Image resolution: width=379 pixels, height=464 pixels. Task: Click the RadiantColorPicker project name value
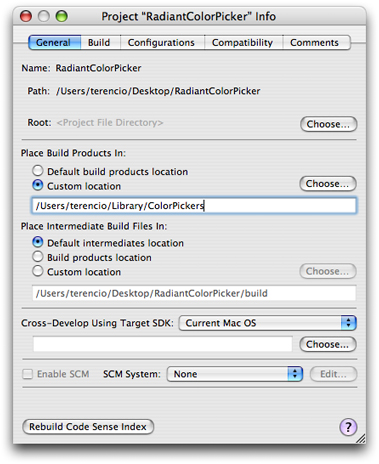(x=98, y=68)
